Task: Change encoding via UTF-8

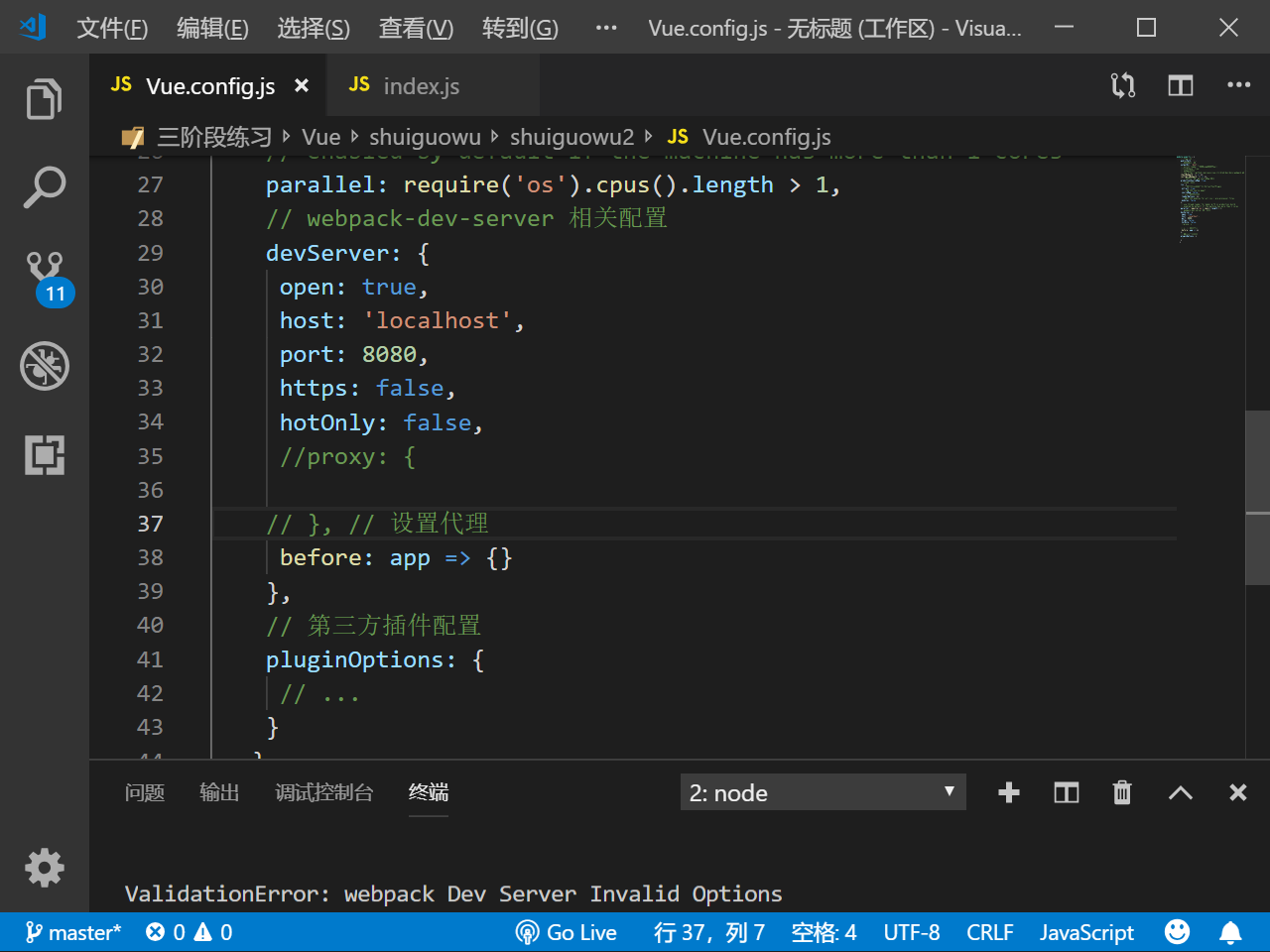Action: (x=912, y=932)
